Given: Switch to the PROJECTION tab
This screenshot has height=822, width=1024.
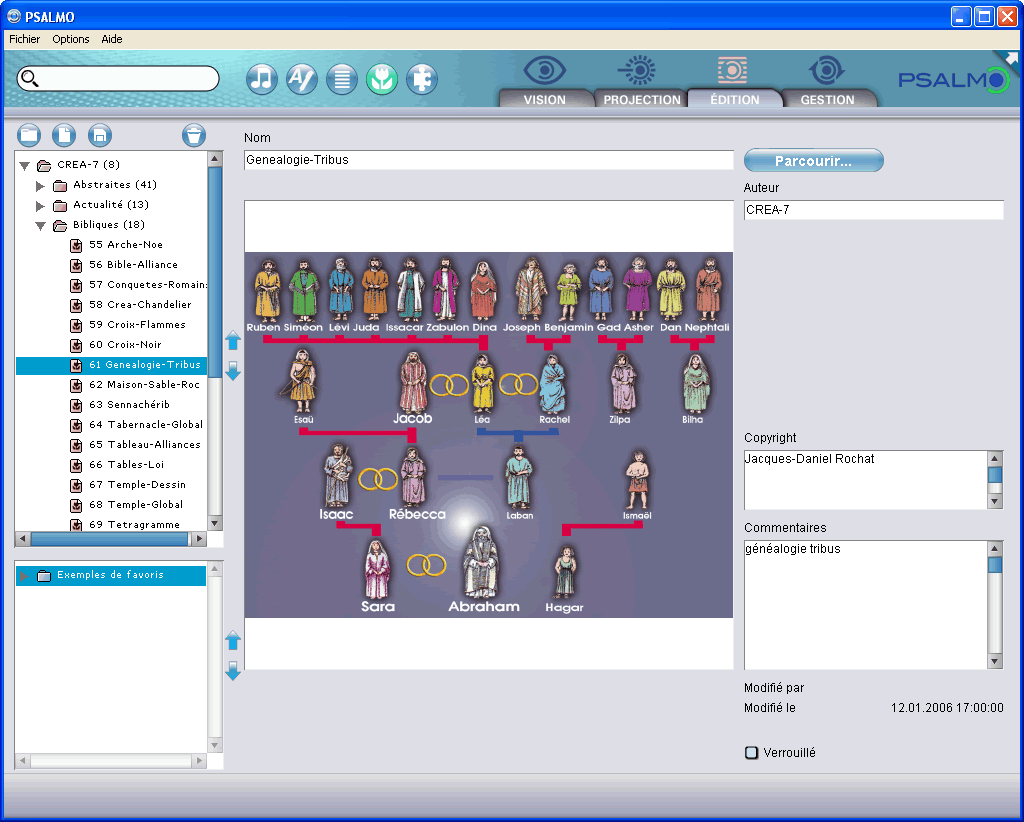Looking at the screenshot, I should coord(641,99).
